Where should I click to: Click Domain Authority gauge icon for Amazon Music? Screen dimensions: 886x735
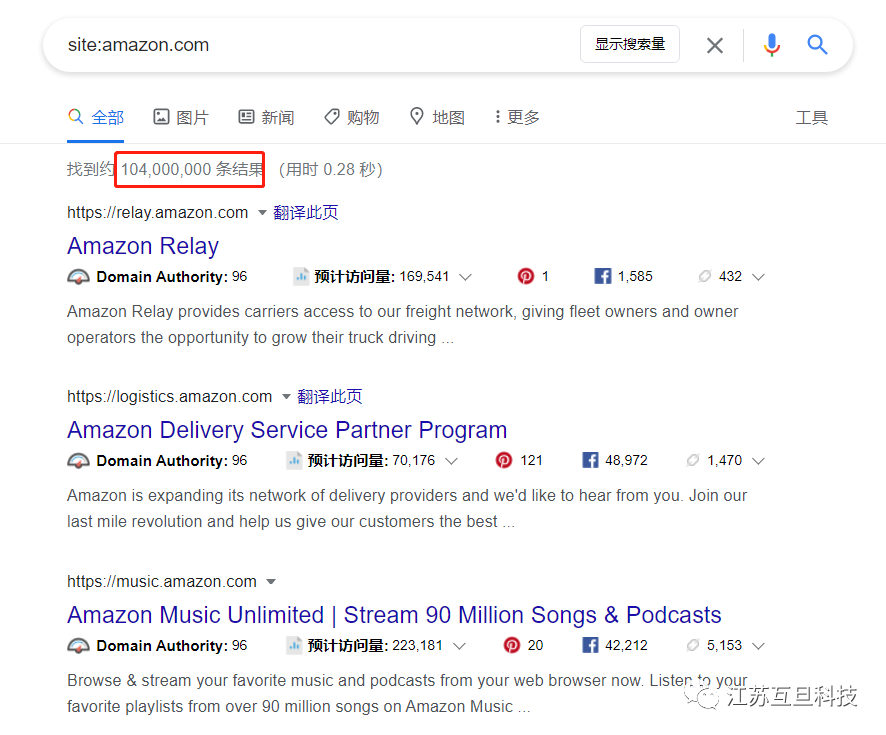click(x=78, y=646)
